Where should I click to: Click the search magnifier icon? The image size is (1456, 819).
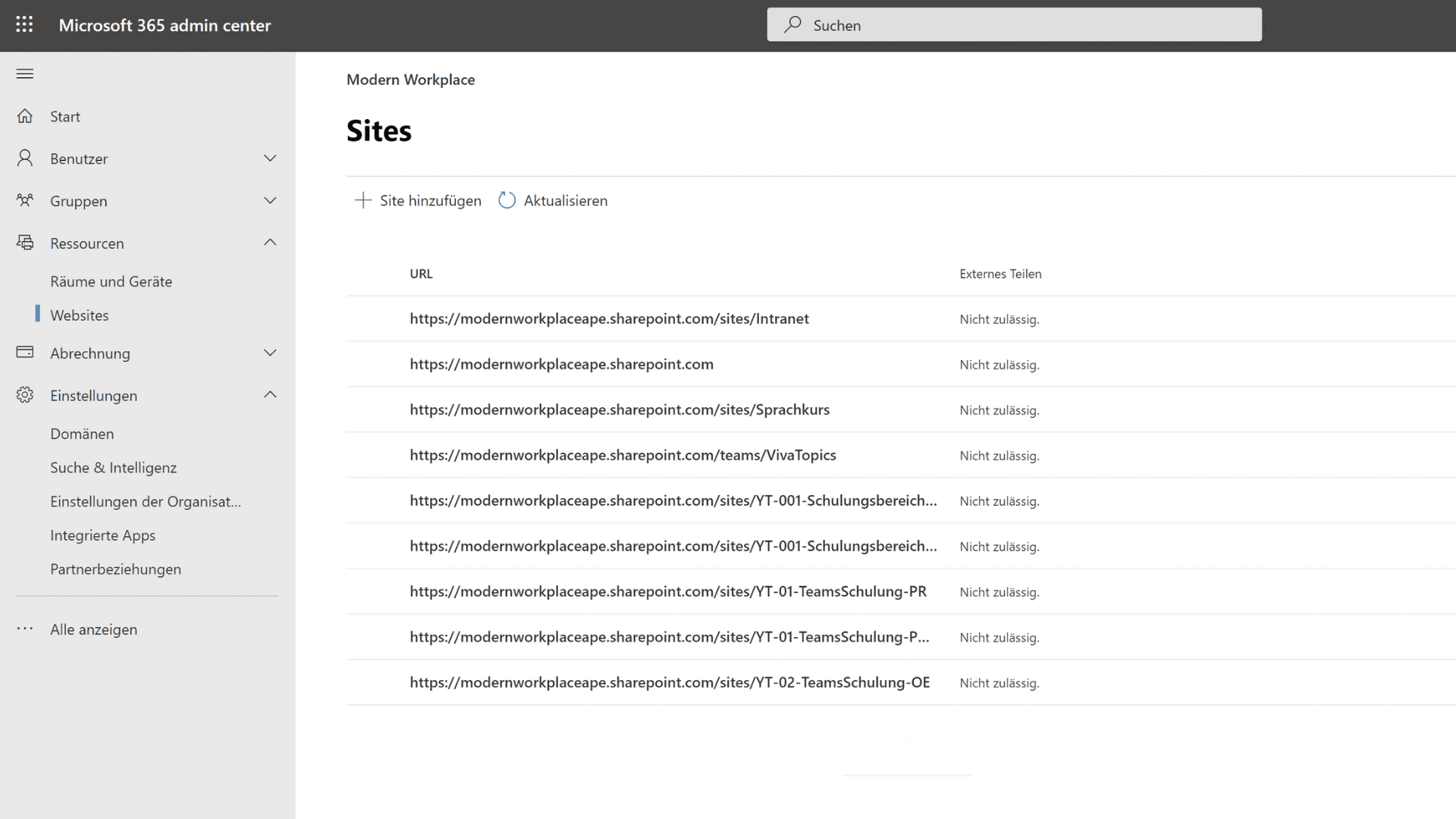[x=792, y=24]
